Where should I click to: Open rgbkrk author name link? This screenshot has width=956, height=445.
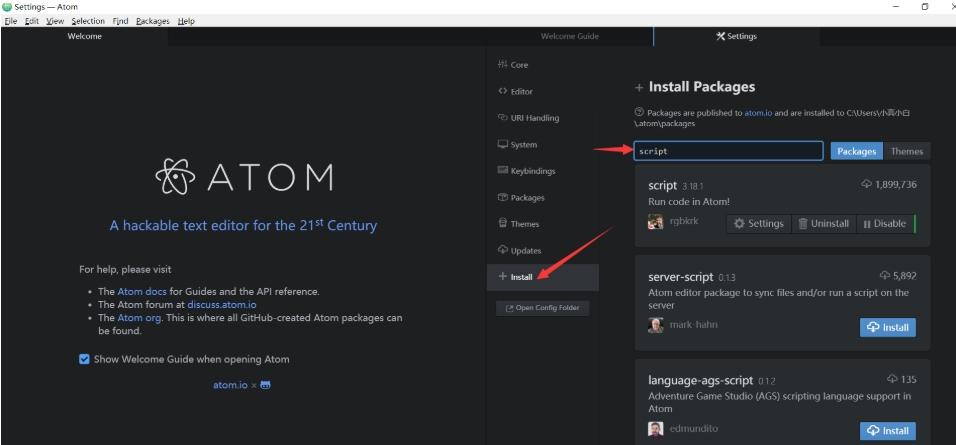tap(683, 221)
